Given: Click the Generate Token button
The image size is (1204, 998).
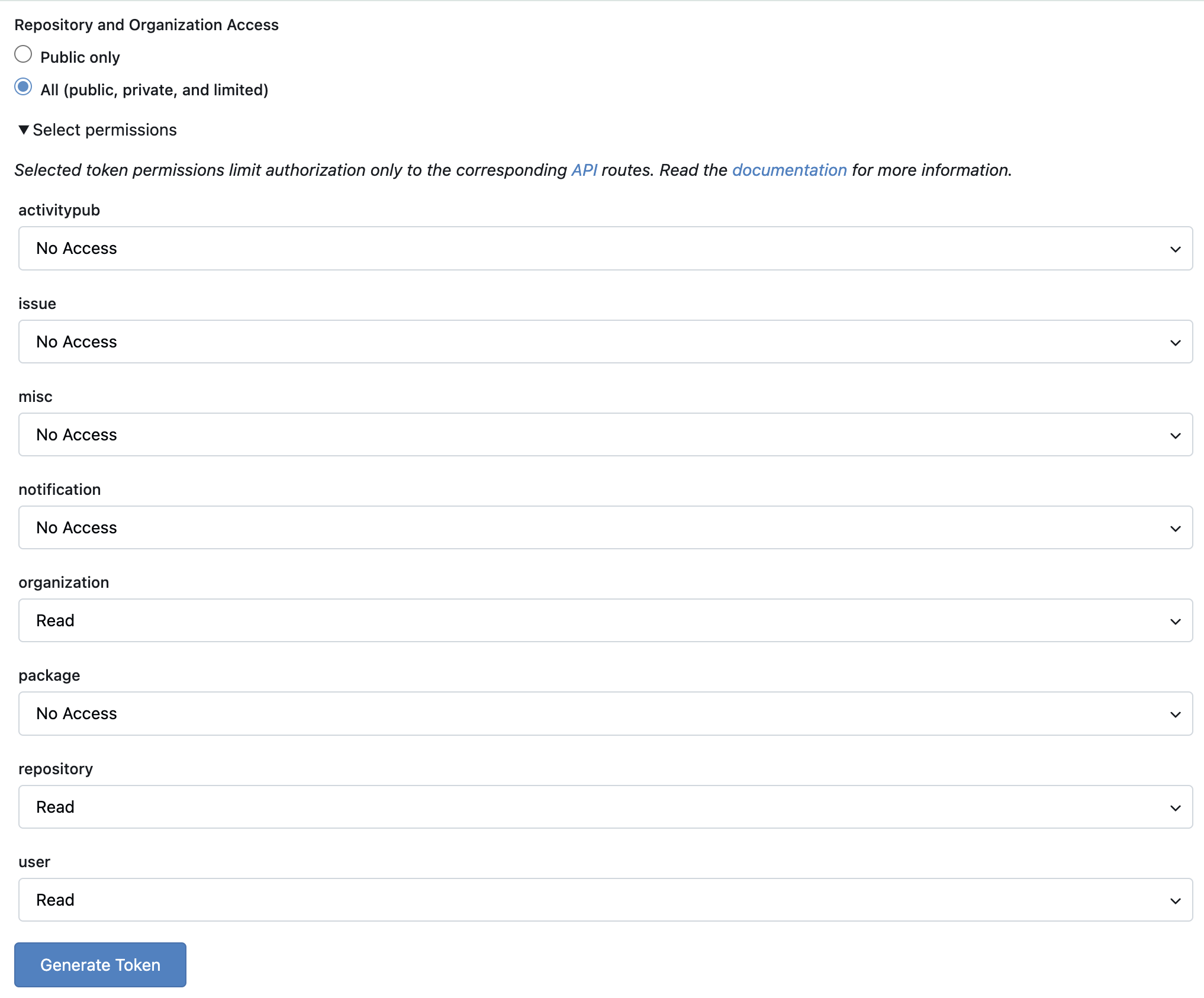Looking at the screenshot, I should point(99,964).
